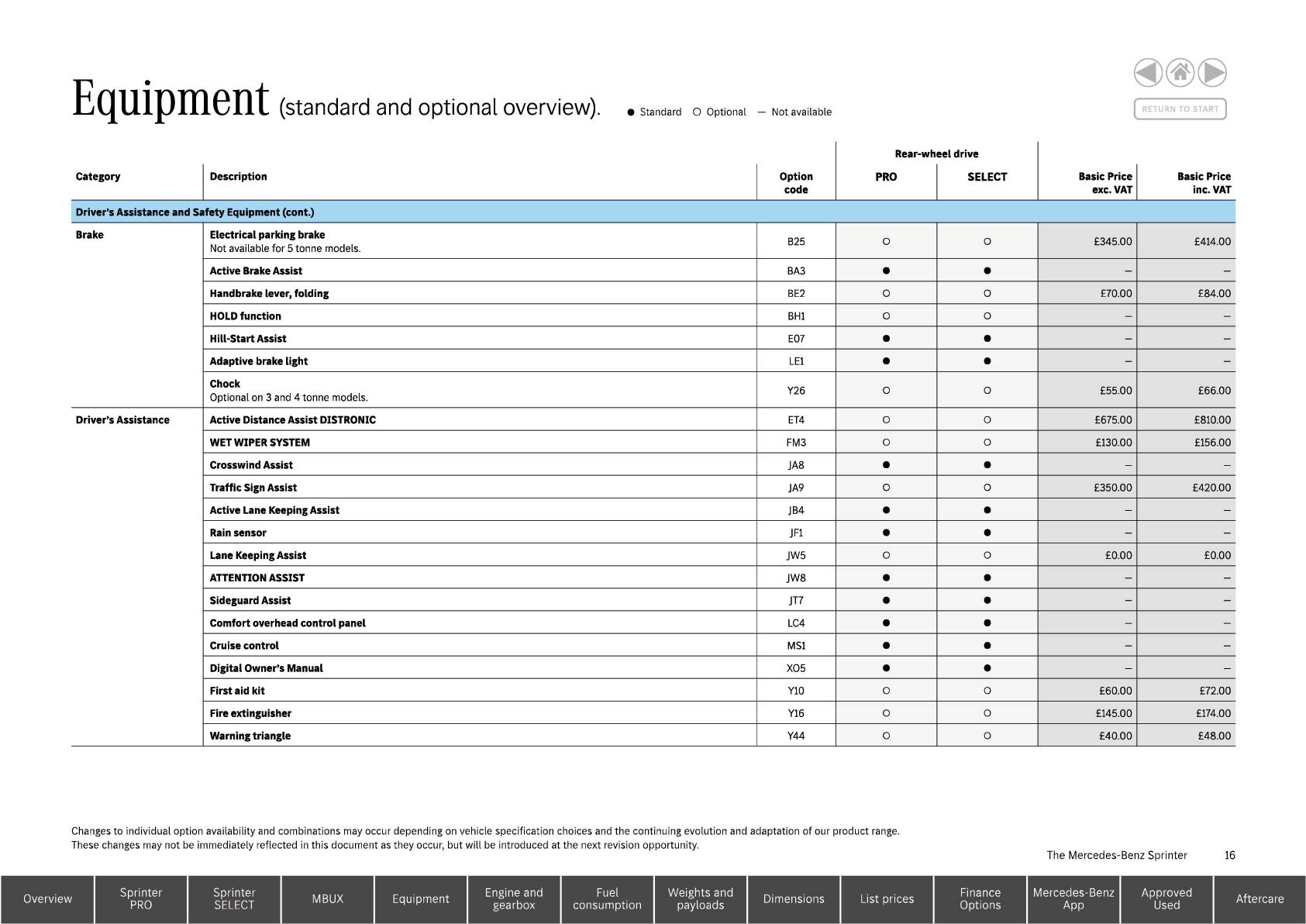Viewport: 1306px width, 924px height.
Task: Click Basic Price exc. VAT header
Action: (1105, 183)
